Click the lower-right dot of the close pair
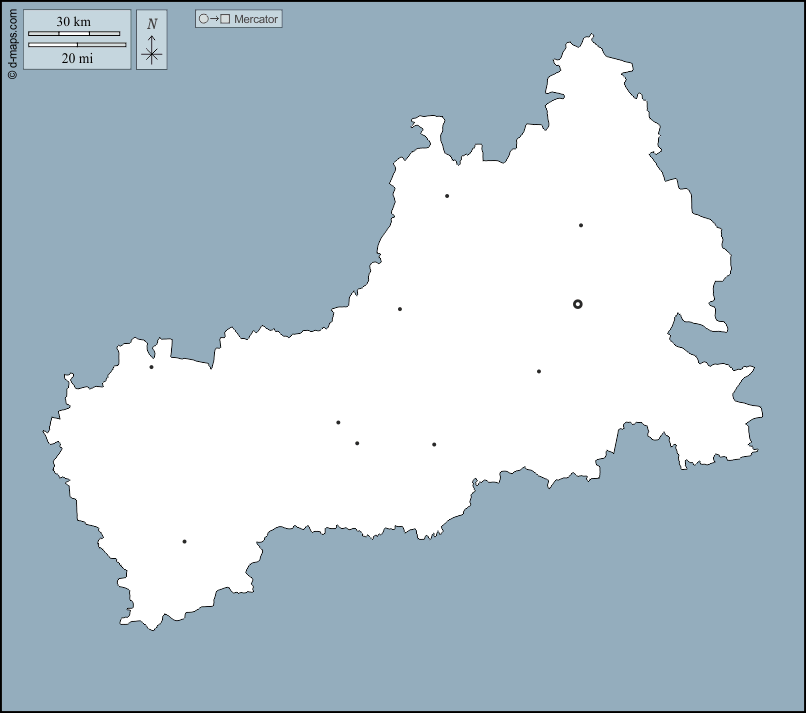Image resolution: width=806 pixels, height=713 pixels. [x=357, y=443]
